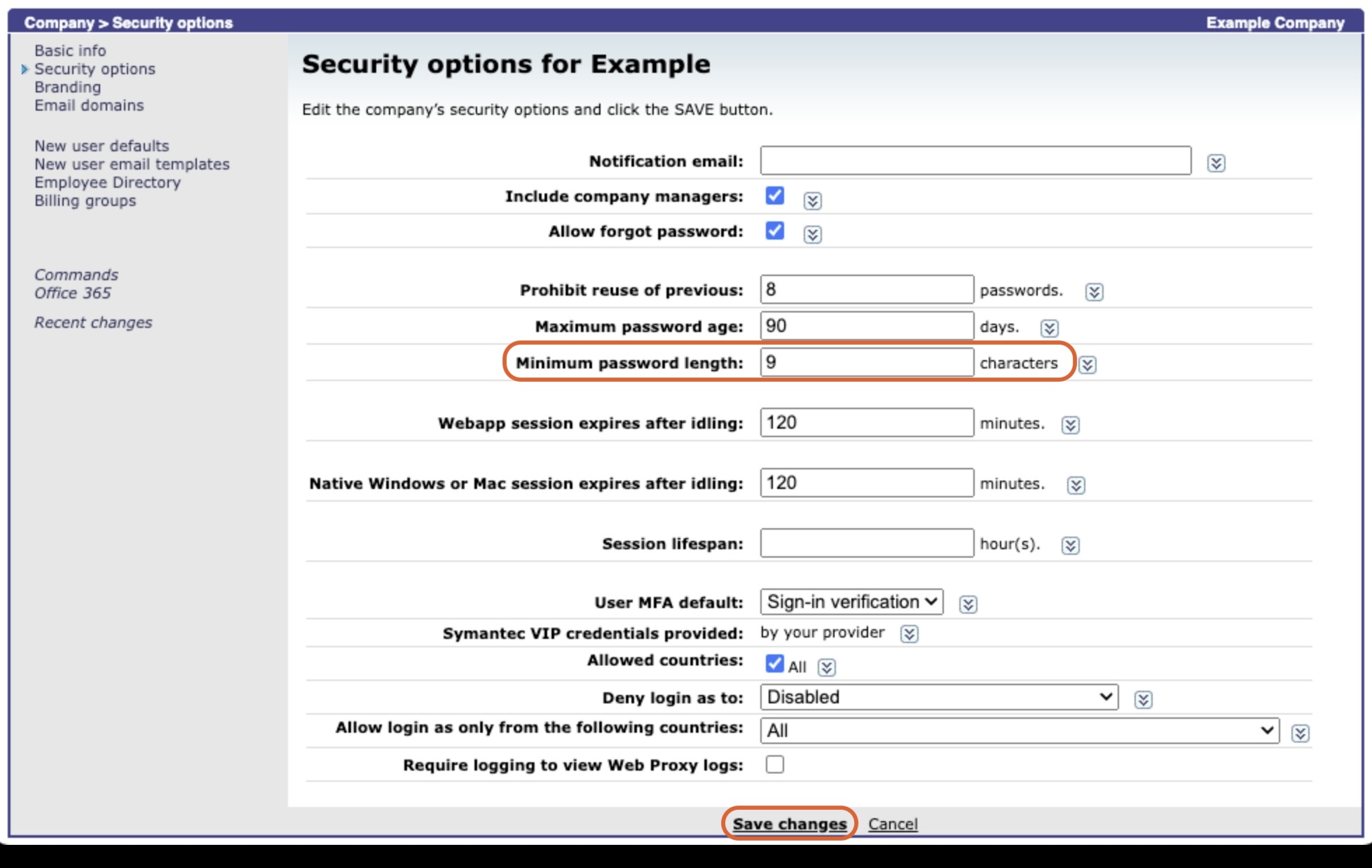Expand help icon for Maximum password age

(1049, 329)
